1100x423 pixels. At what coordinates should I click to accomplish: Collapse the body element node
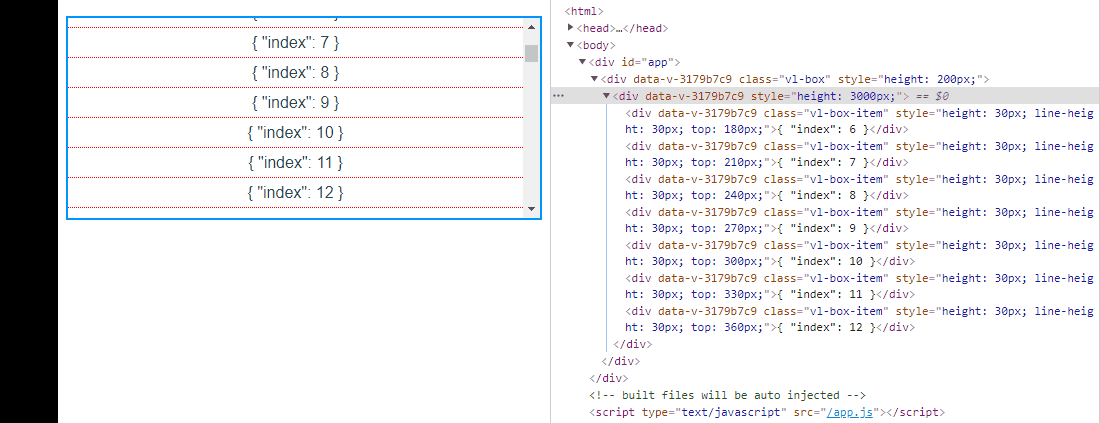pos(570,45)
